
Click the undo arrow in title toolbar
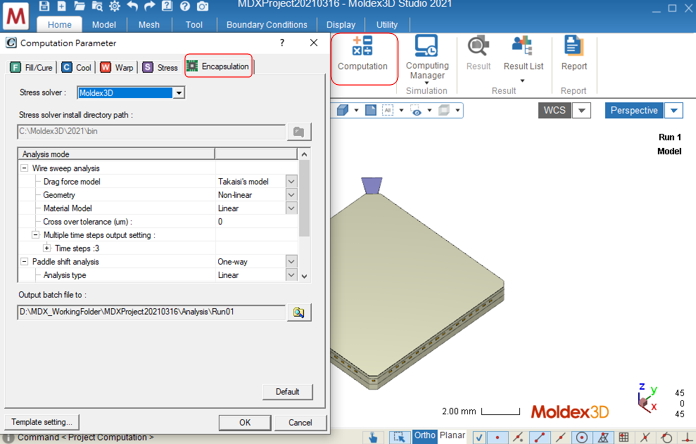tap(133, 6)
